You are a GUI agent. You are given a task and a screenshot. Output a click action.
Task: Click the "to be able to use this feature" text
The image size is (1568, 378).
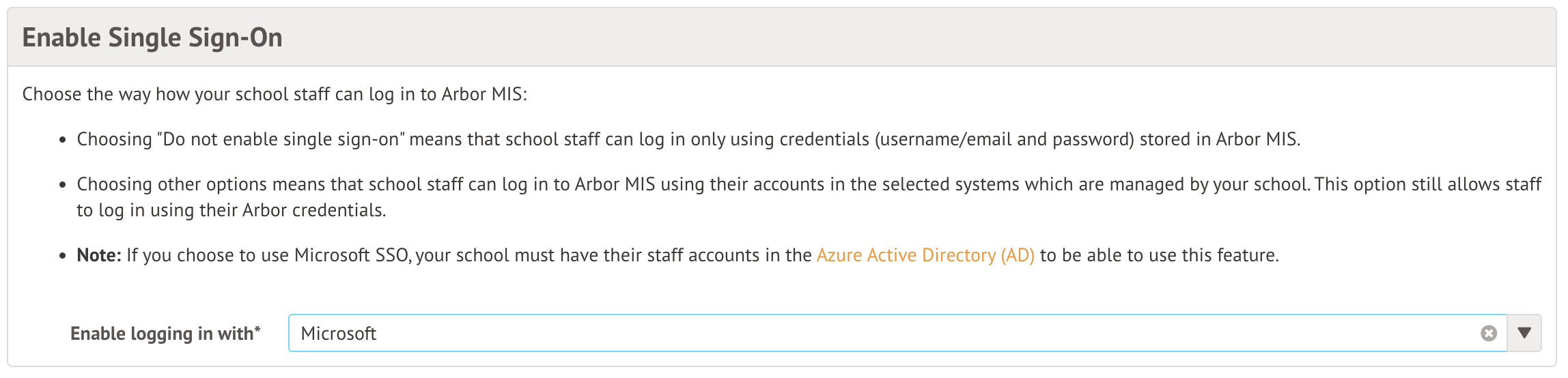tap(1159, 255)
